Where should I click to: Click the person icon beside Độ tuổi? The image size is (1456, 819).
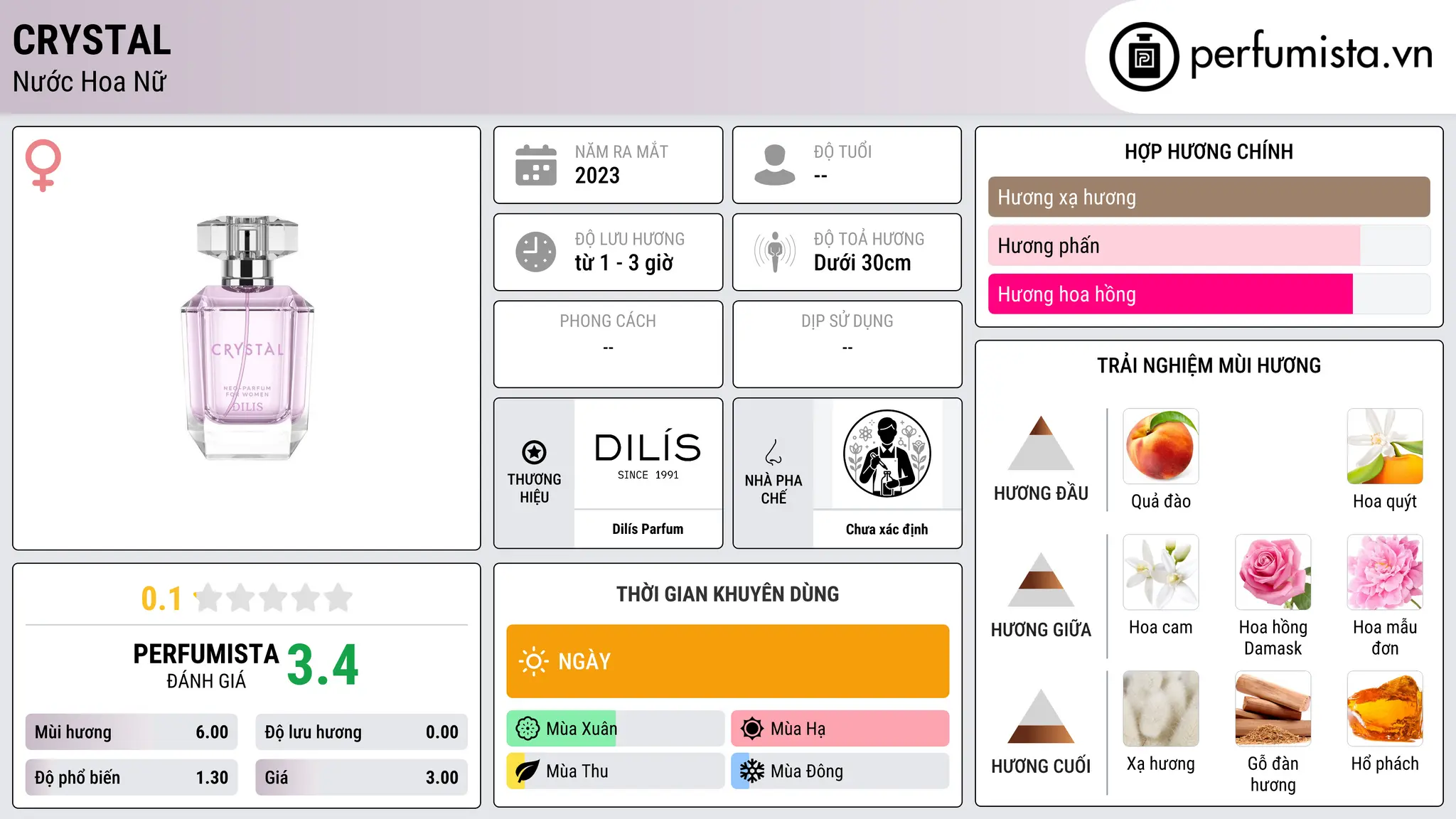point(775,165)
